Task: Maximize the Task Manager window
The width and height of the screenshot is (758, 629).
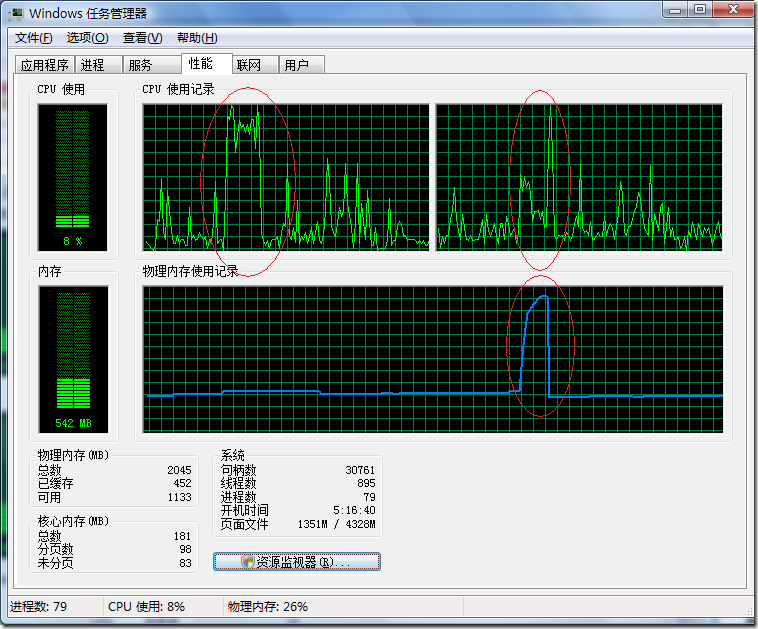Action: [700, 10]
